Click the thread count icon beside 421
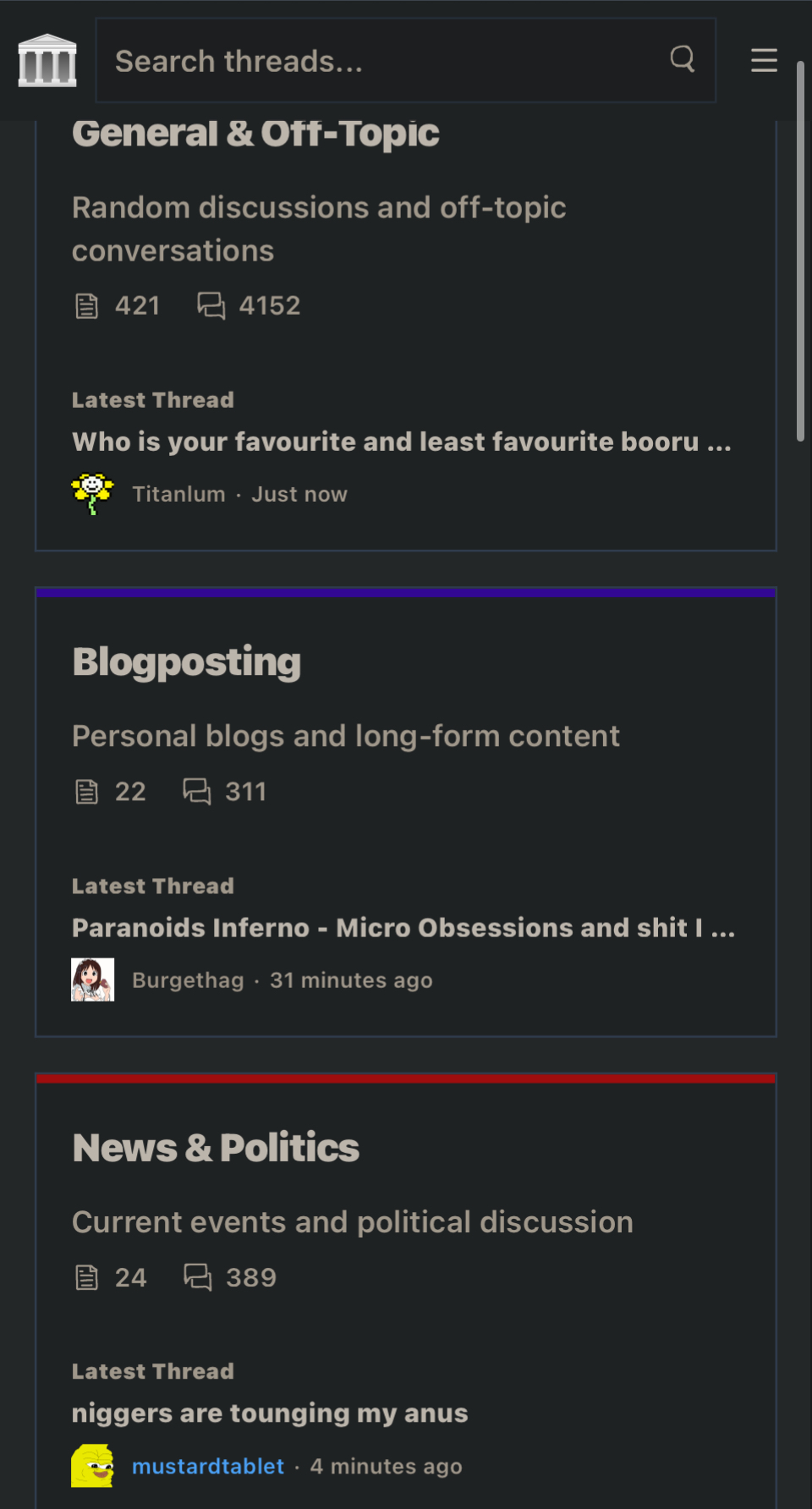The image size is (812, 1509). [87, 305]
